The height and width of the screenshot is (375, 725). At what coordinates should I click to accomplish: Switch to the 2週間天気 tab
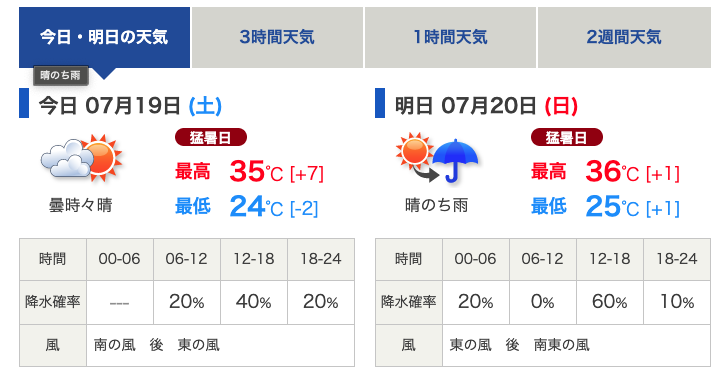tap(624, 37)
